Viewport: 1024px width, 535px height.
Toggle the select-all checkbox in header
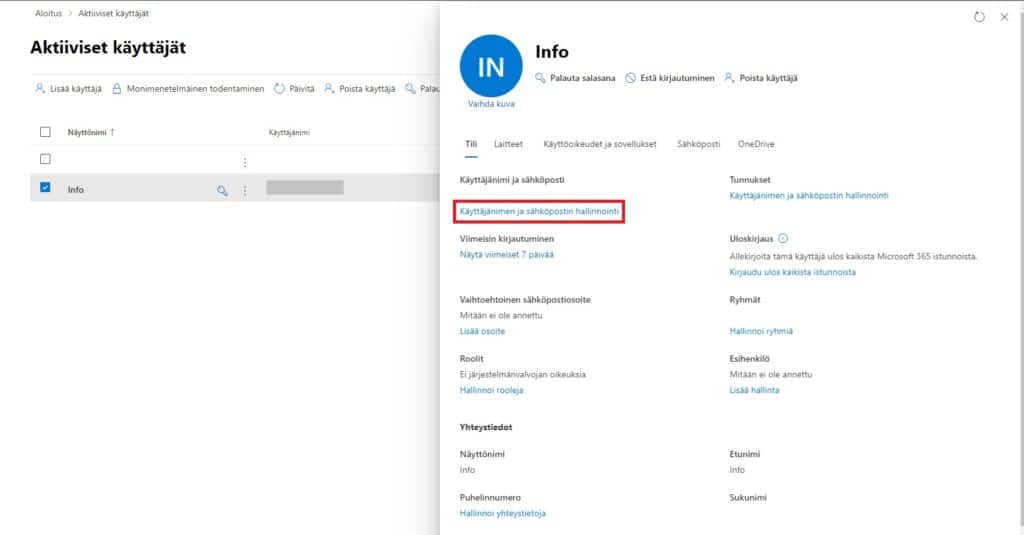(44, 132)
